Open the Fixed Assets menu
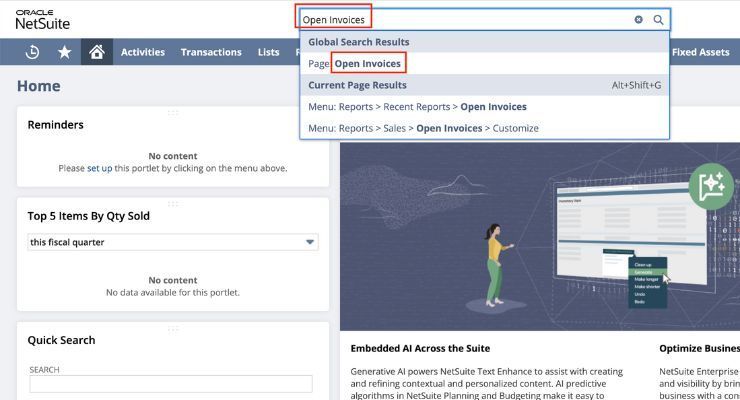Image resolution: width=740 pixels, height=400 pixels. pyautogui.click(x=700, y=52)
